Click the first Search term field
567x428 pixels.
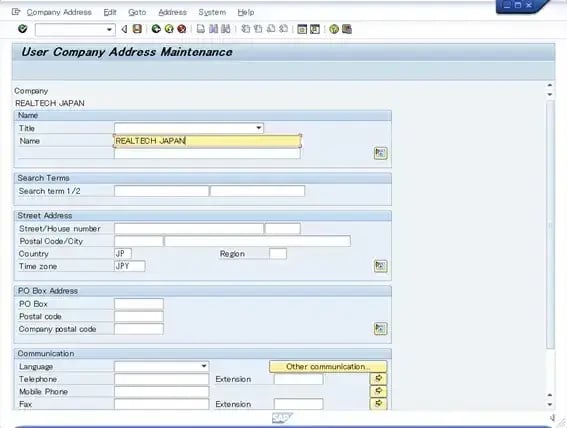click(161, 191)
